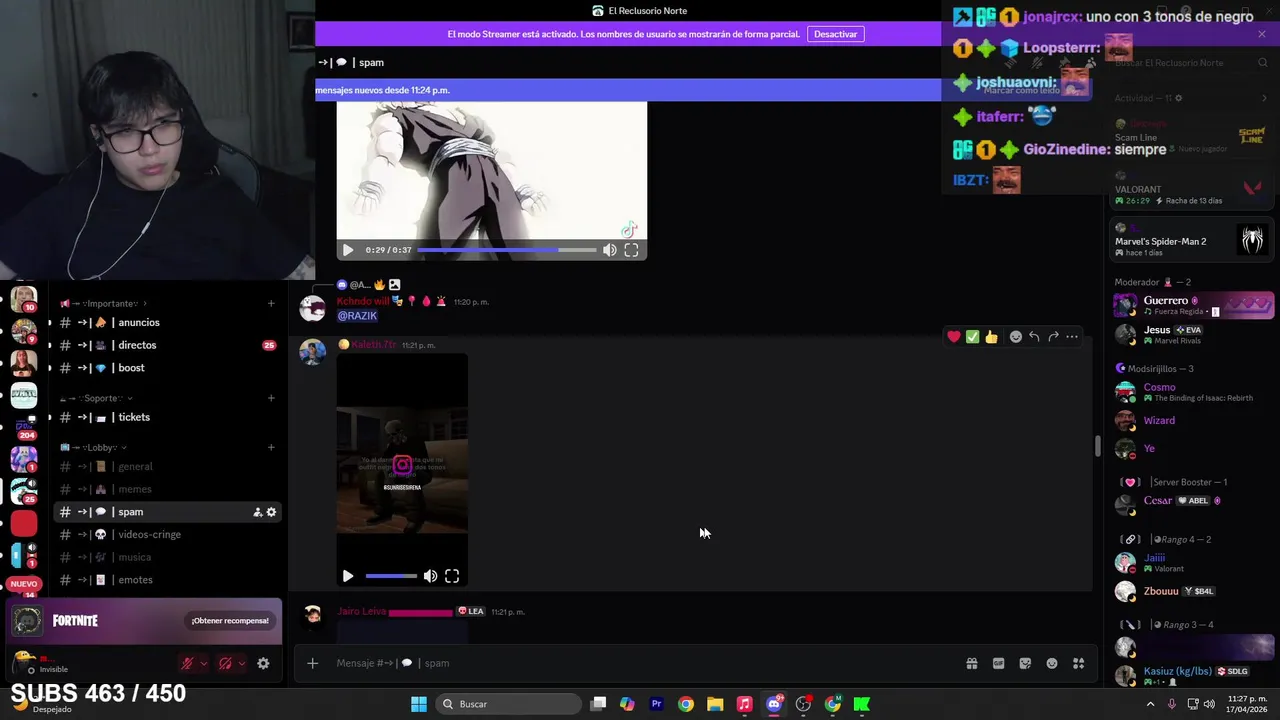Click the NUEVO unread servers indicator
Image resolution: width=1280 pixels, height=720 pixels.
[x=24, y=584]
